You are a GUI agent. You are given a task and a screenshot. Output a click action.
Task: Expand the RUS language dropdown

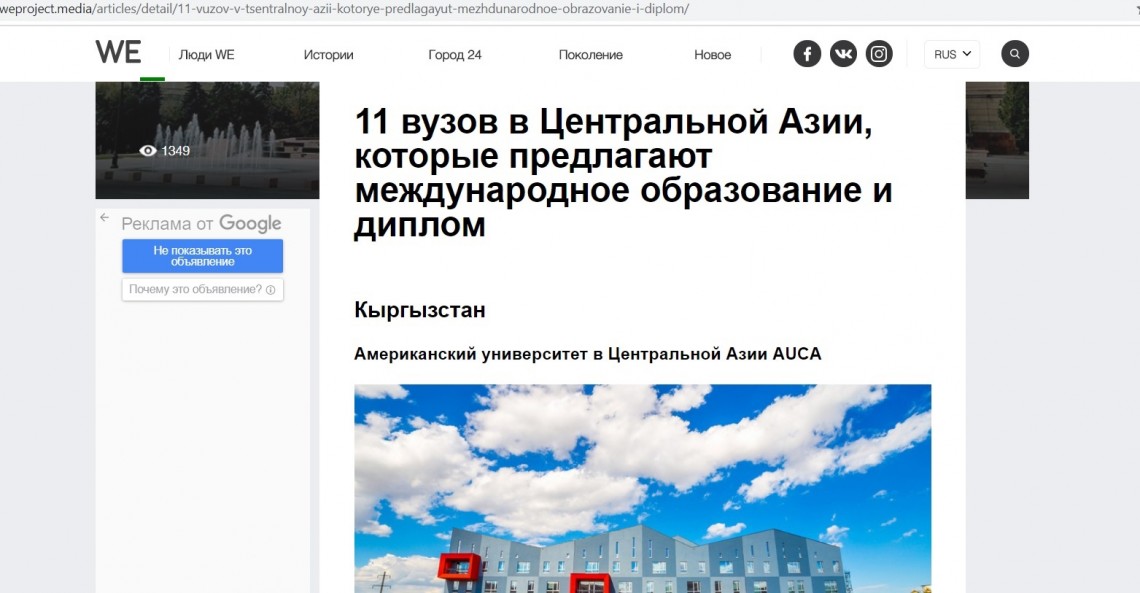(x=952, y=55)
